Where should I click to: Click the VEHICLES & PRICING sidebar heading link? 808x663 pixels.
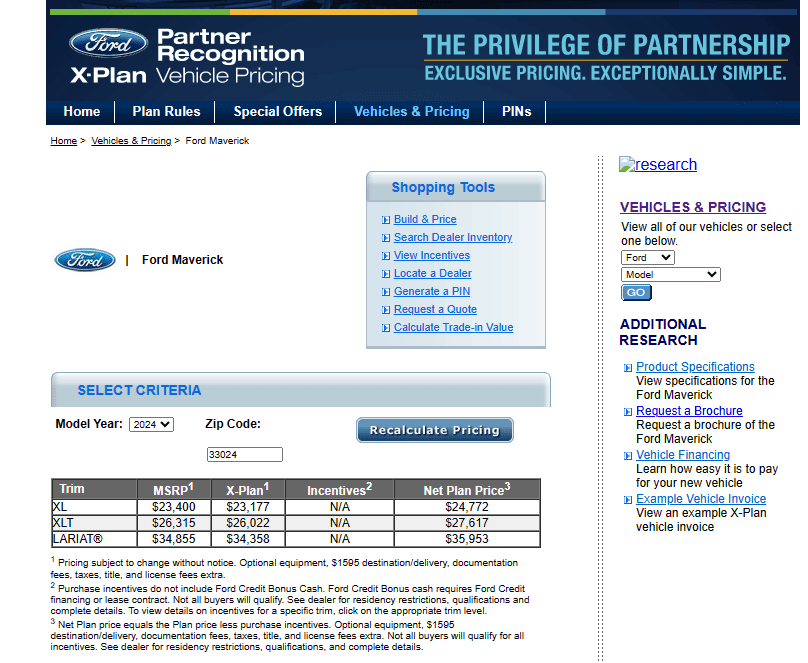tap(693, 207)
